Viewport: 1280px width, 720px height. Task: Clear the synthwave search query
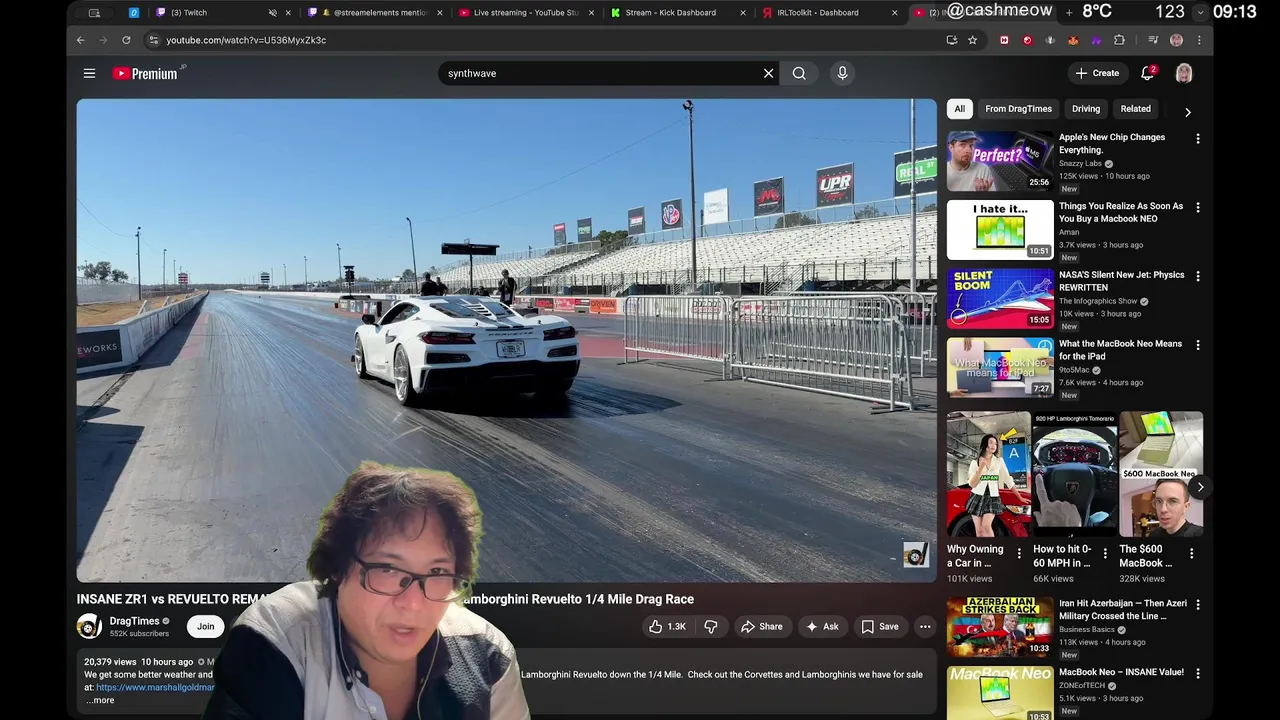(768, 73)
